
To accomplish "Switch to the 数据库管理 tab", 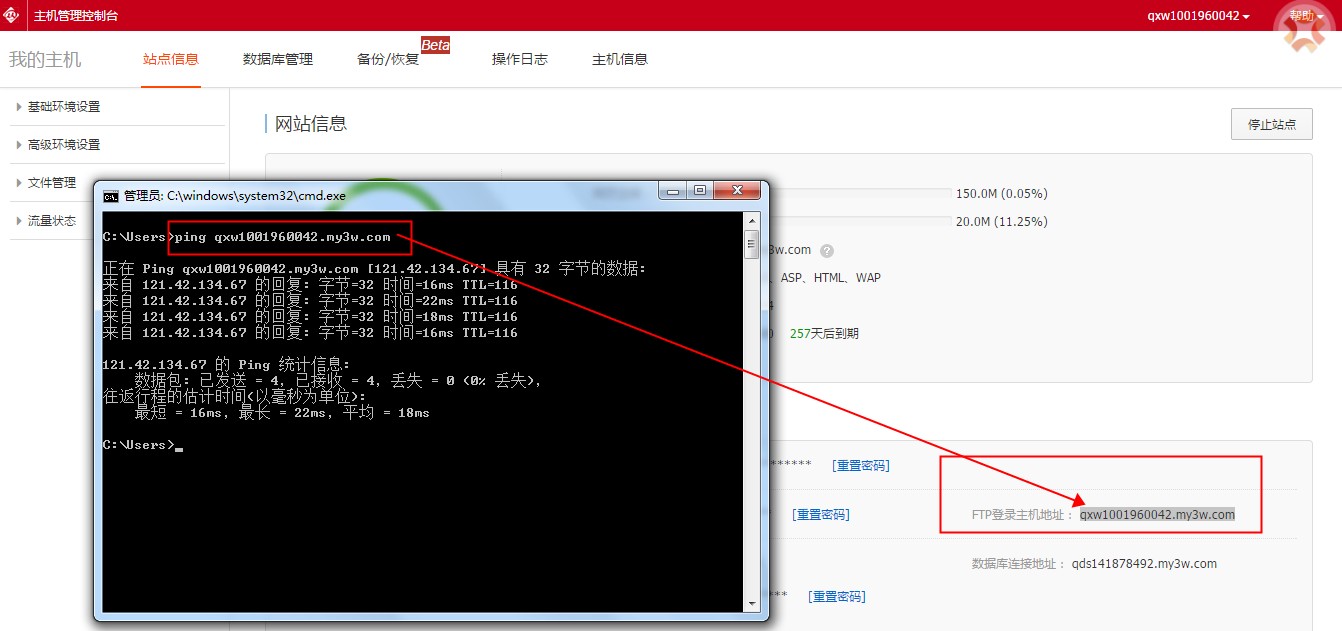I will [278, 59].
